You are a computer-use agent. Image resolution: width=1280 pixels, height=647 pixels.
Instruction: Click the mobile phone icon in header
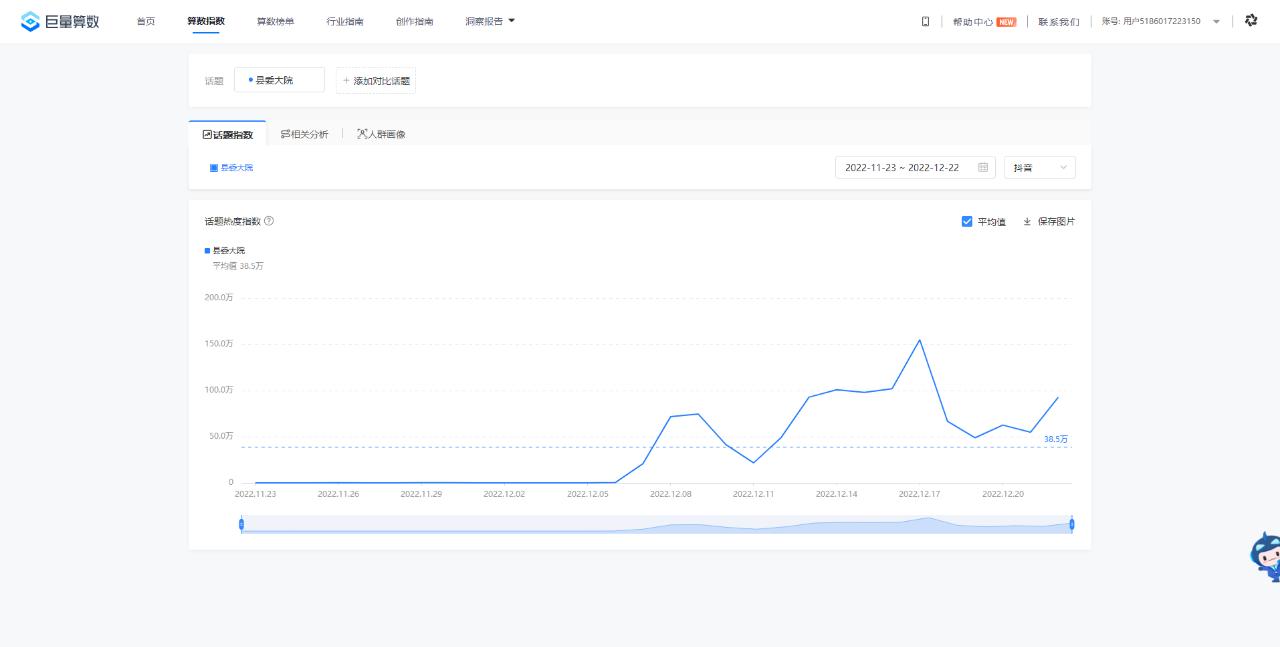(x=925, y=21)
